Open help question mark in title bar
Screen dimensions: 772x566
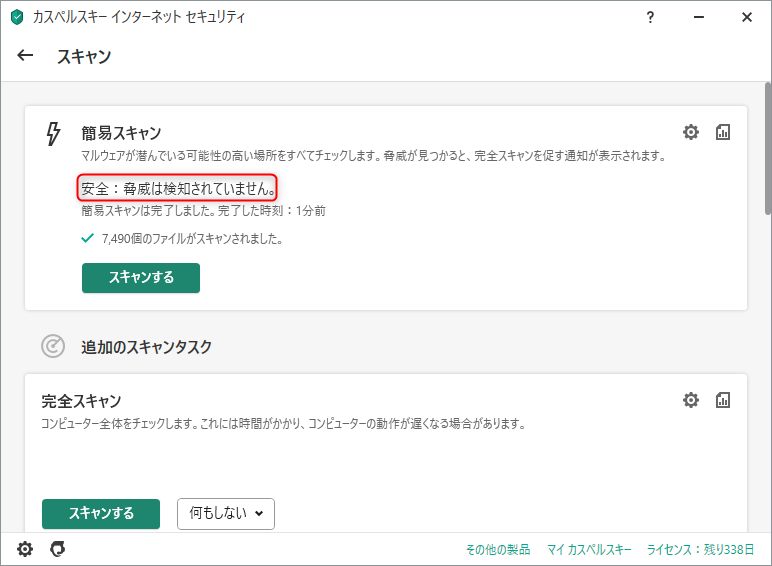(x=650, y=17)
